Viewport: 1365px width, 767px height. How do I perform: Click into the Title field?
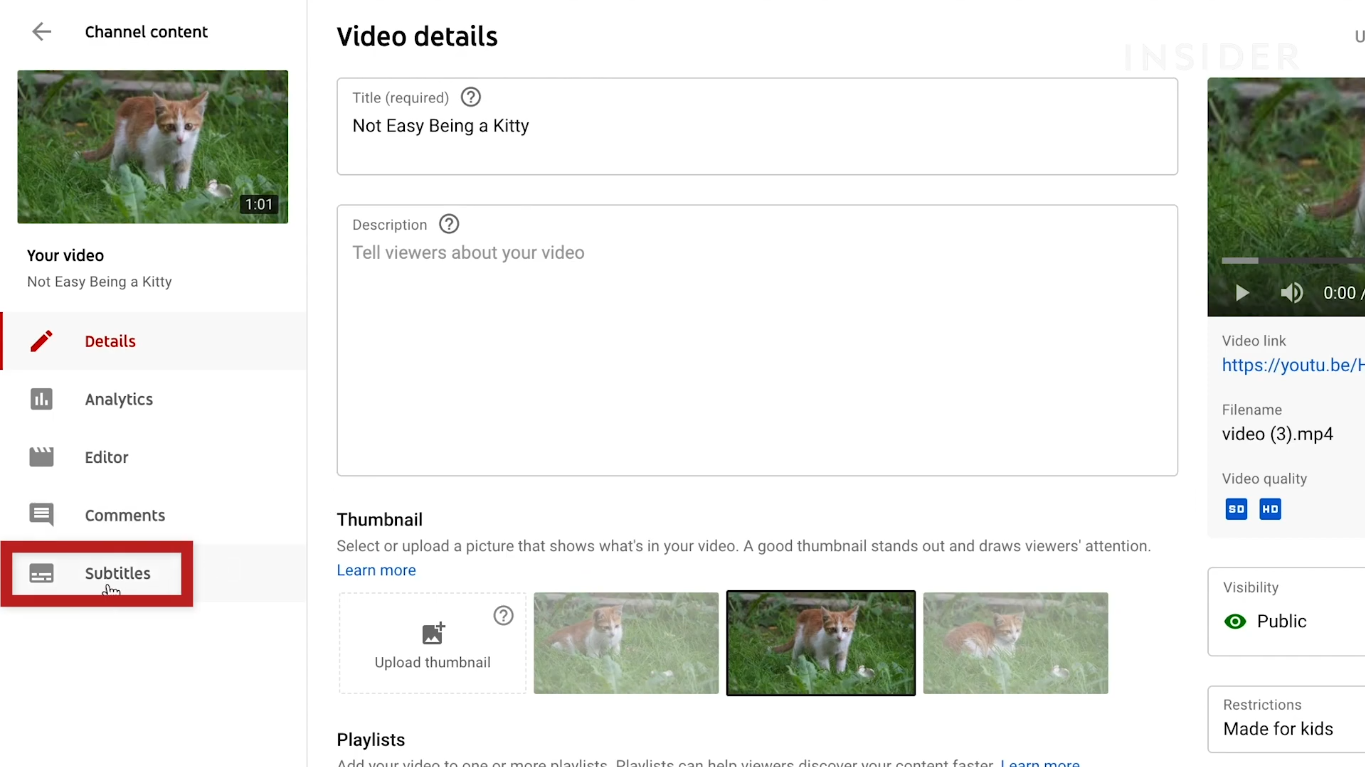tap(757, 126)
